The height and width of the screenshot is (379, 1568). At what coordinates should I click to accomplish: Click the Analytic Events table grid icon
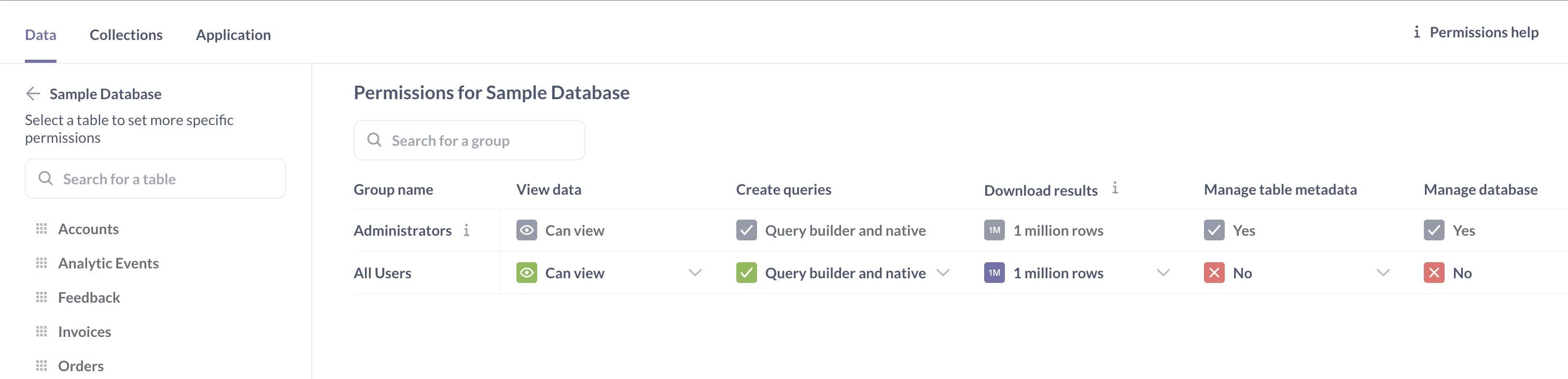click(x=41, y=263)
